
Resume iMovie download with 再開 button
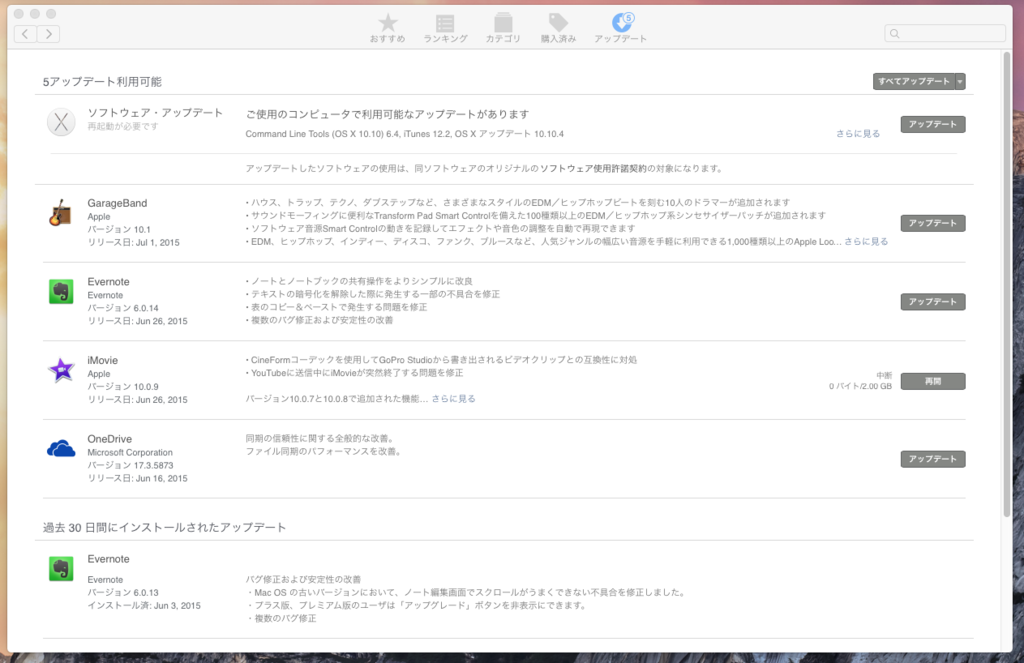point(933,381)
